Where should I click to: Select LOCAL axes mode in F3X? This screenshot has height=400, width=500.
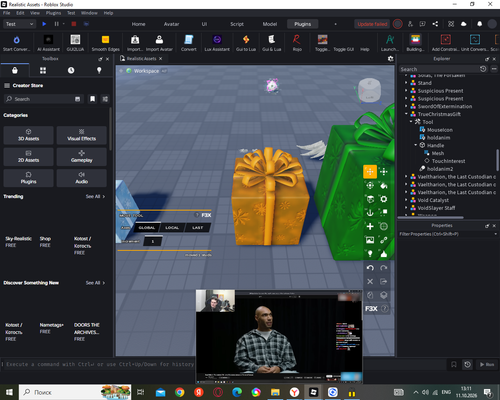172,228
